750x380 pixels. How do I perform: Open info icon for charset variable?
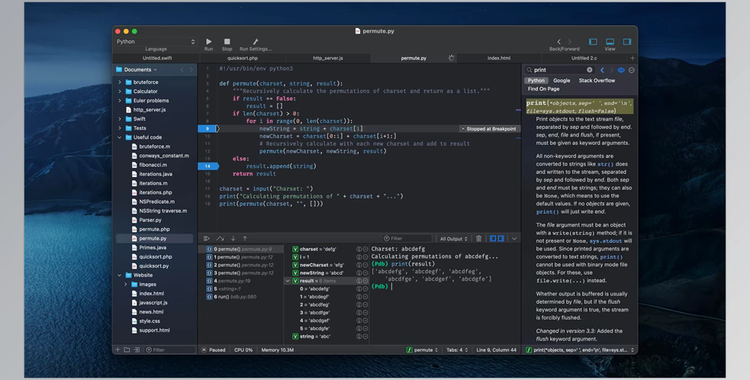[359, 249]
